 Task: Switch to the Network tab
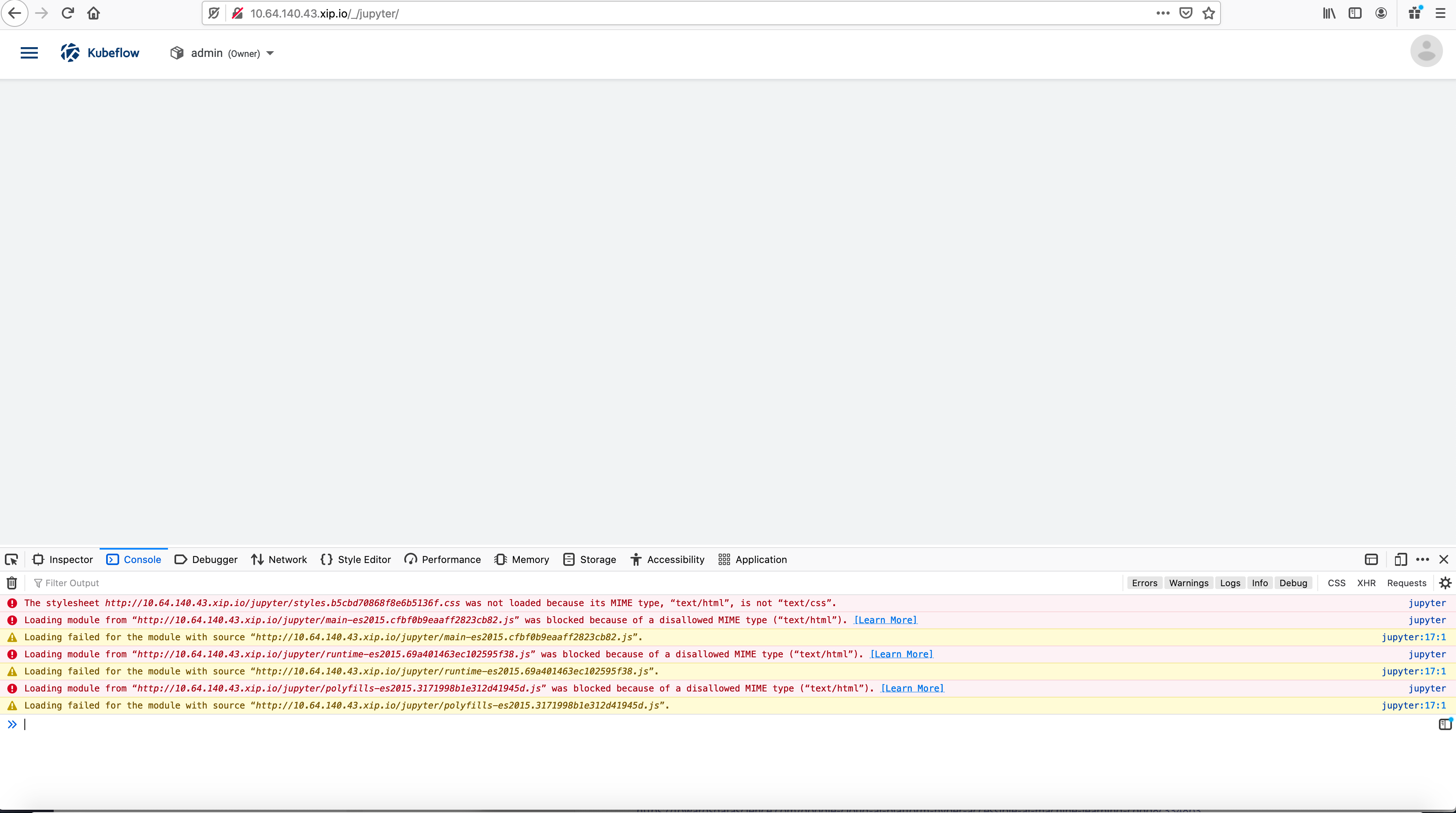[279, 559]
